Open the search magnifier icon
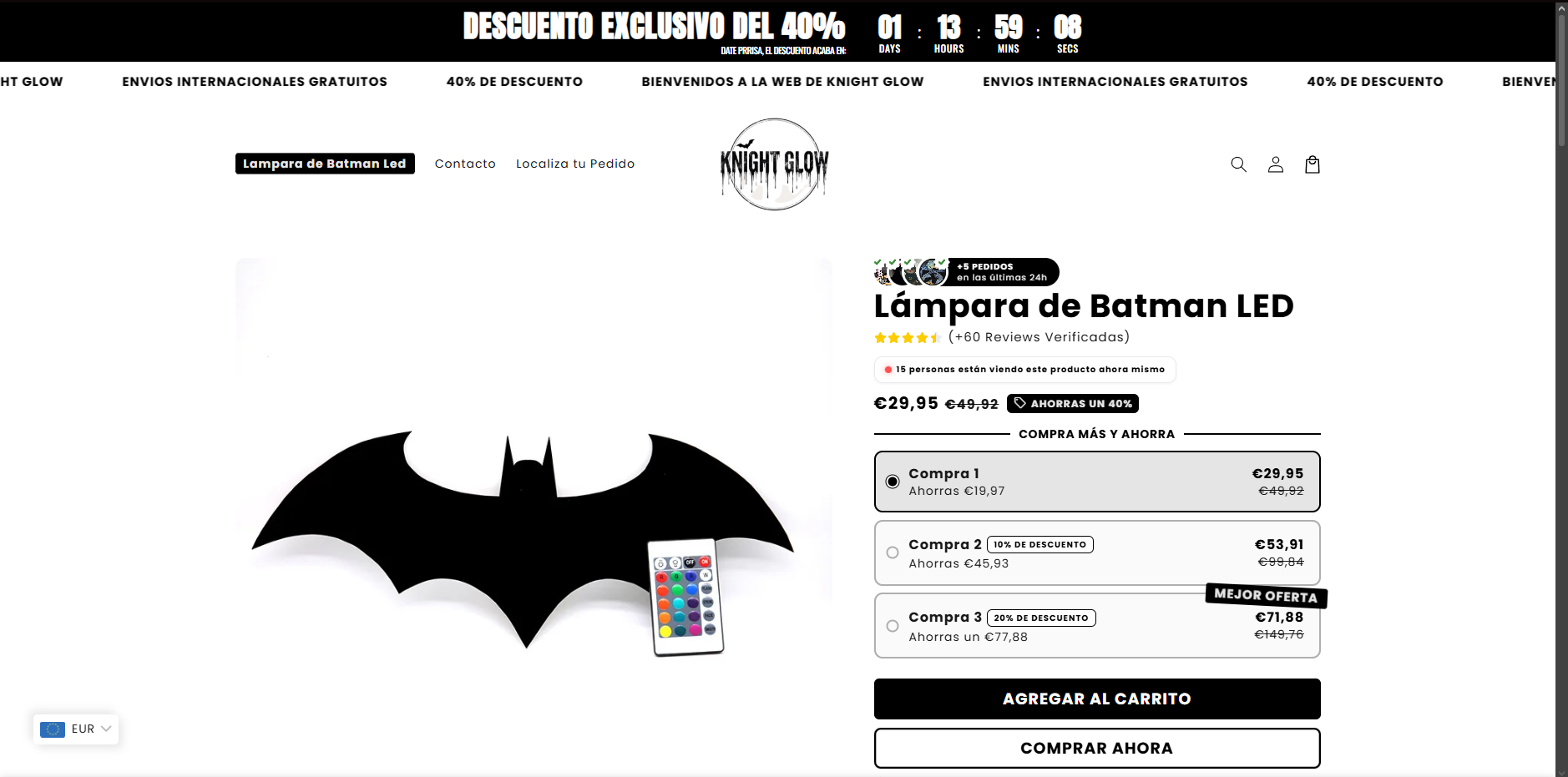1568x777 pixels. click(x=1238, y=164)
